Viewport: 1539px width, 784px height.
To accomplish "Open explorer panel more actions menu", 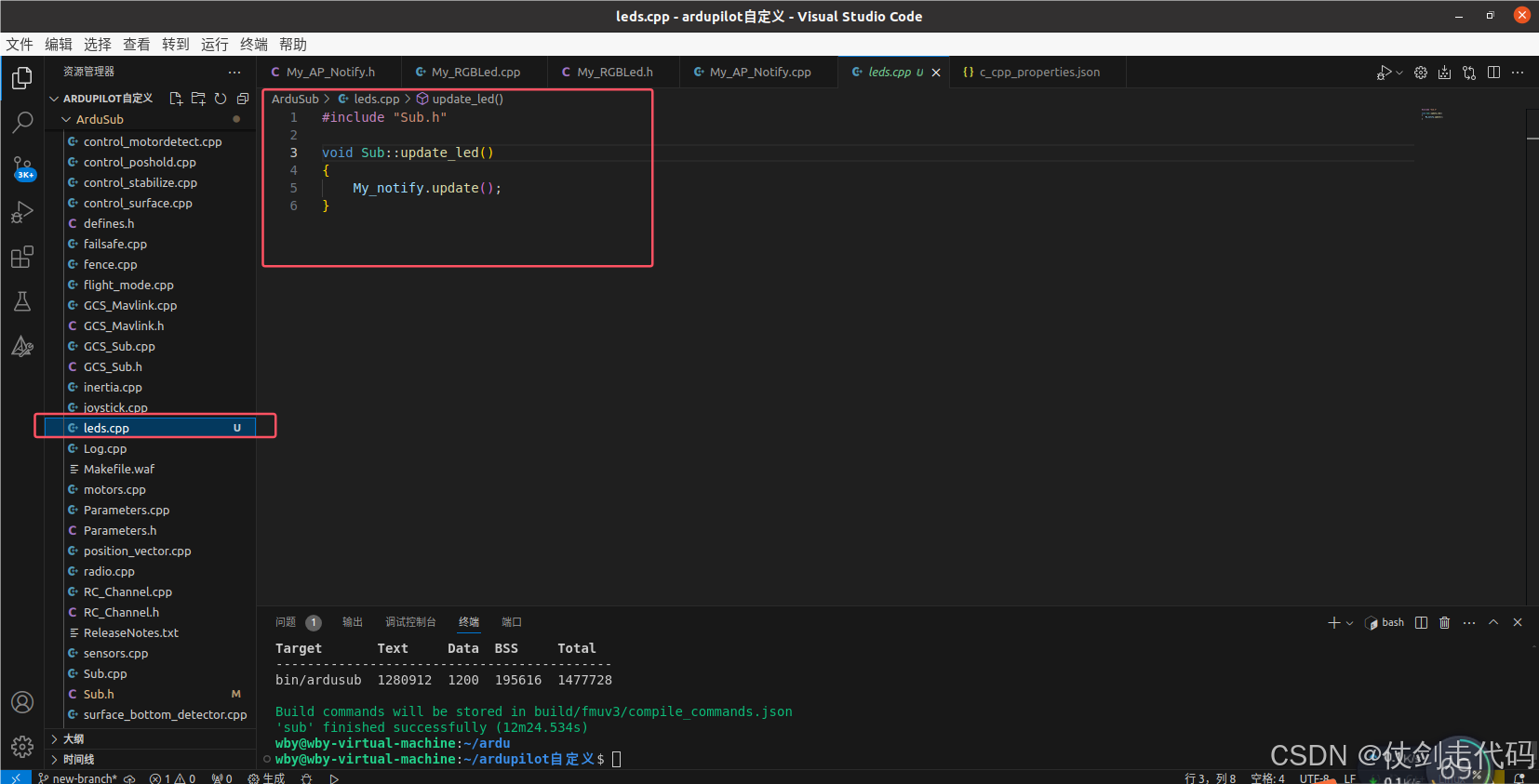I will pos(234,72).
